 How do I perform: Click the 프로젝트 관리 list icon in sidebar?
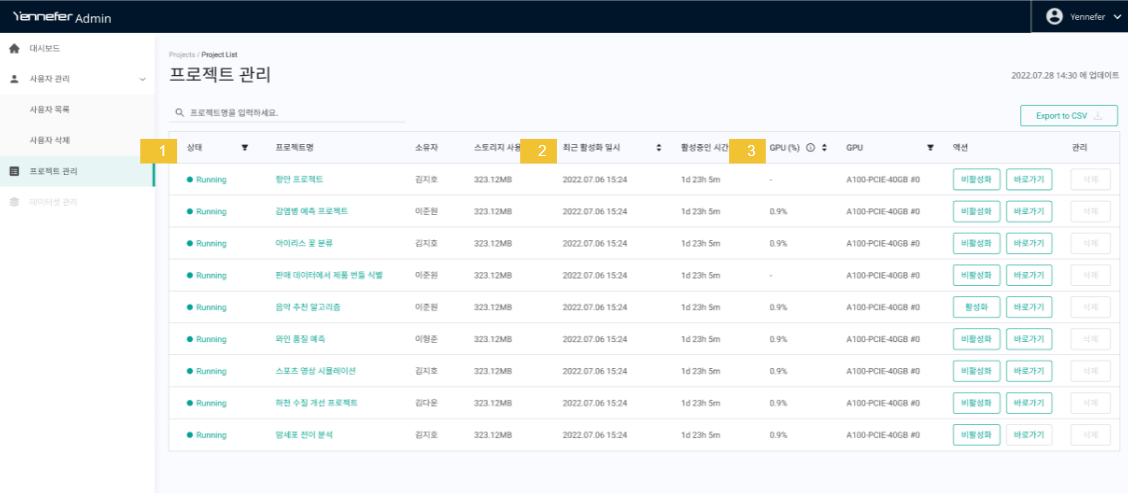[14, 171]
